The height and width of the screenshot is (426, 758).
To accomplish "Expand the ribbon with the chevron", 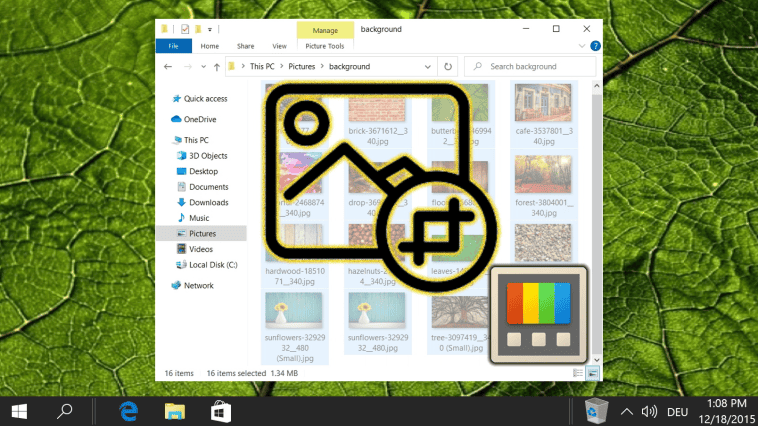I will pyautogui.click(x=582, y=46).
